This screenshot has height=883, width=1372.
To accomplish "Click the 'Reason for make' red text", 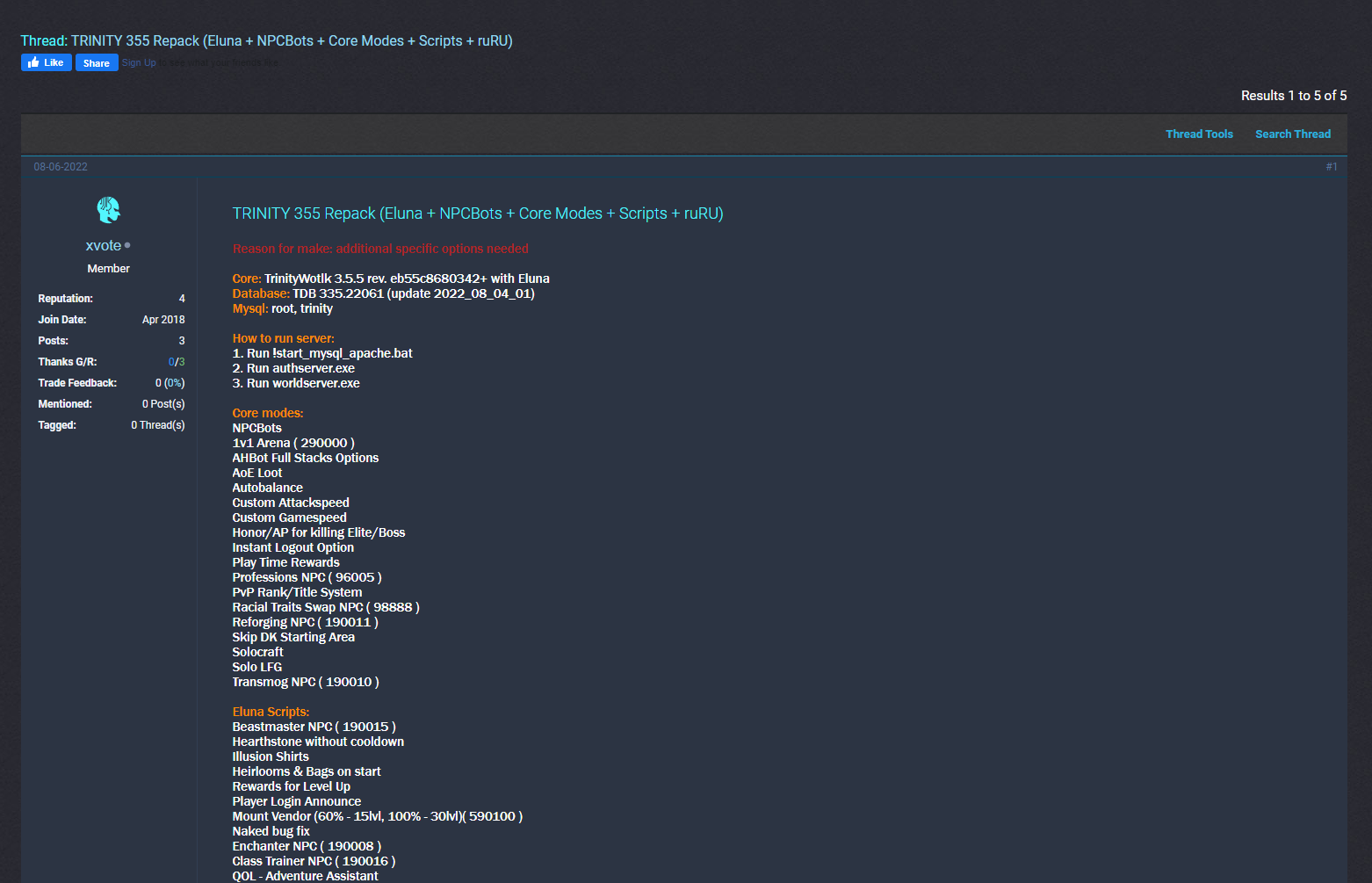I will [380, 249].
